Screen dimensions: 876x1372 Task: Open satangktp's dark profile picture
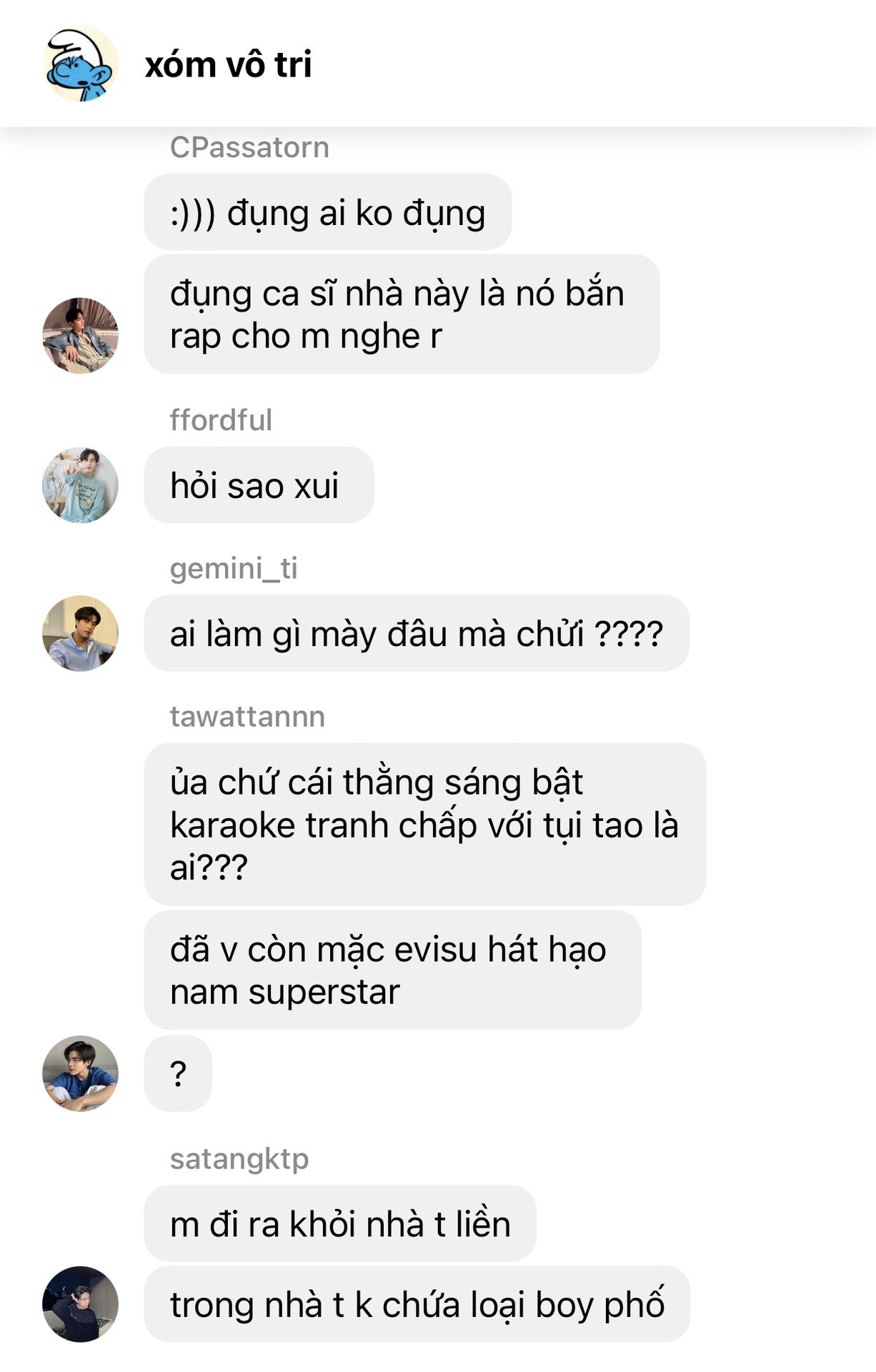(80, 1304)
